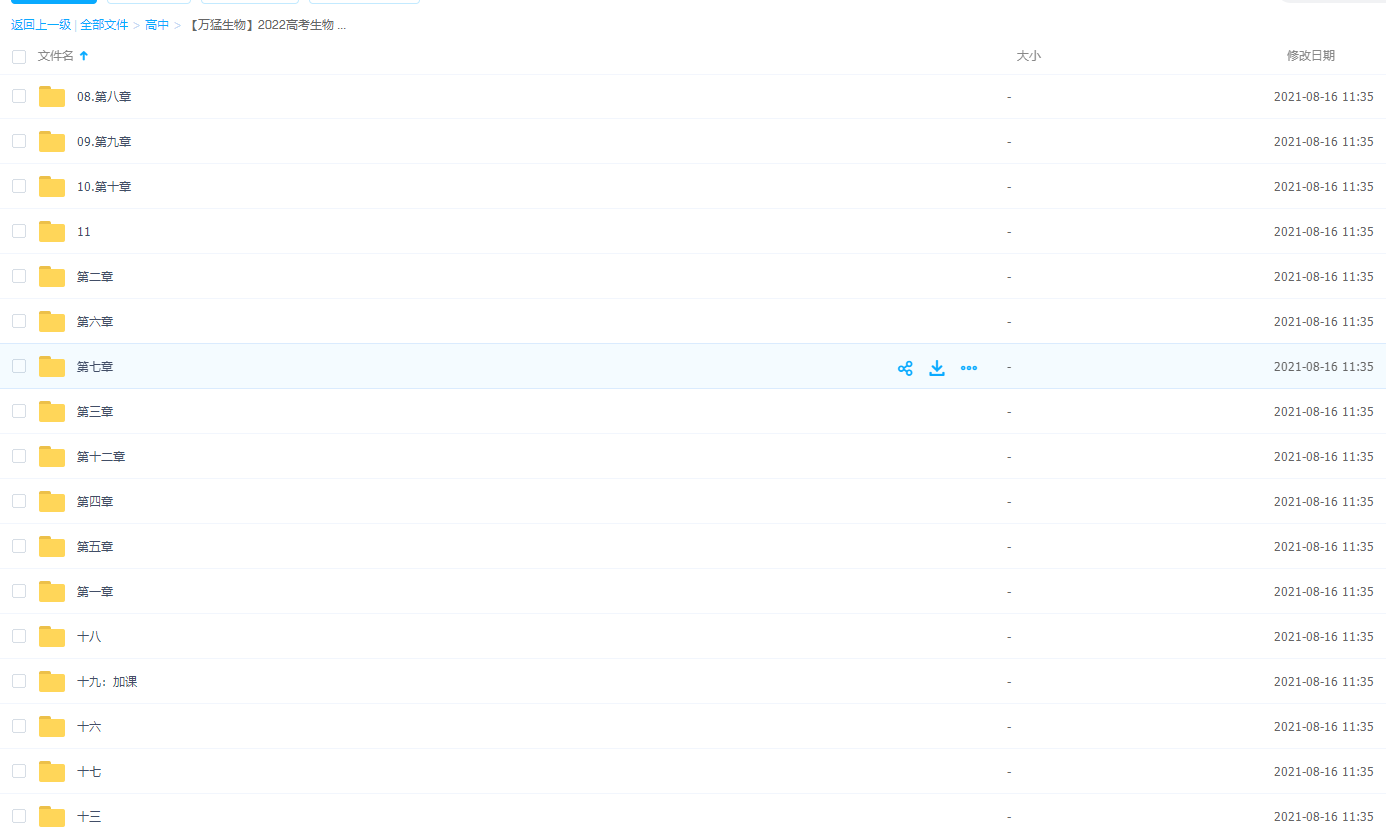Sort the list by 大小 column
This screenshot has width=1386, height=829.
coord(1028,56)
